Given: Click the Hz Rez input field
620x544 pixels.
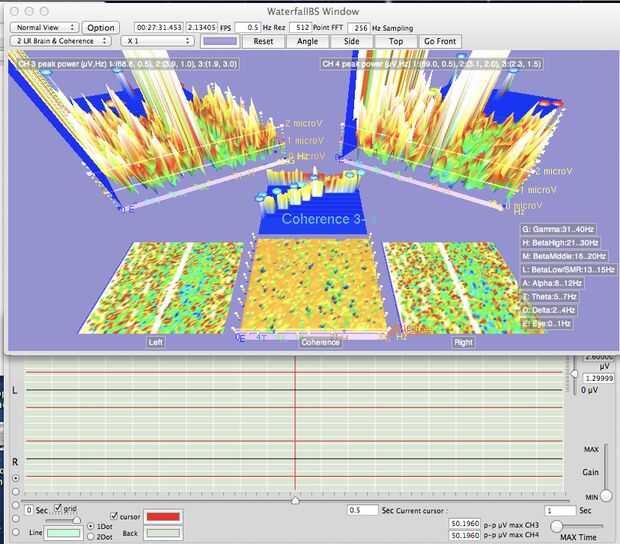Looking at the screenshot, I should [248, 27].
